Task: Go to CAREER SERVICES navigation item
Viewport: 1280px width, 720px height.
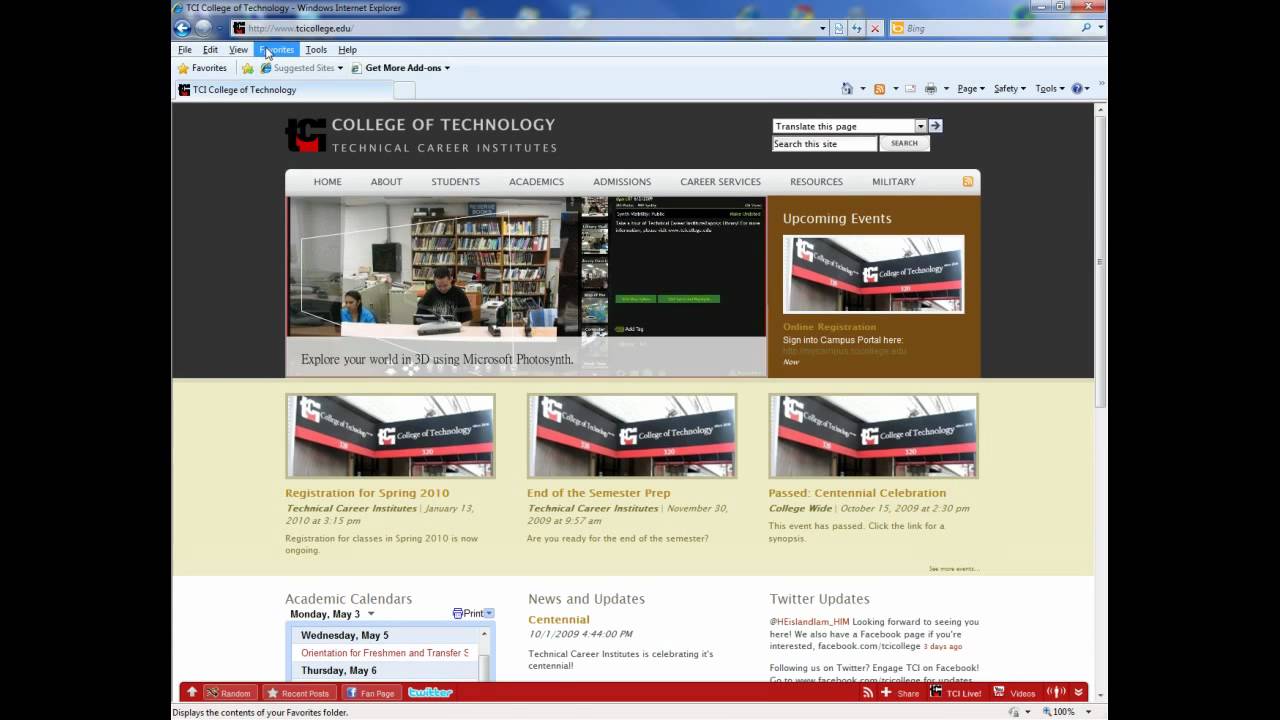Action: [x=720, y=182]
